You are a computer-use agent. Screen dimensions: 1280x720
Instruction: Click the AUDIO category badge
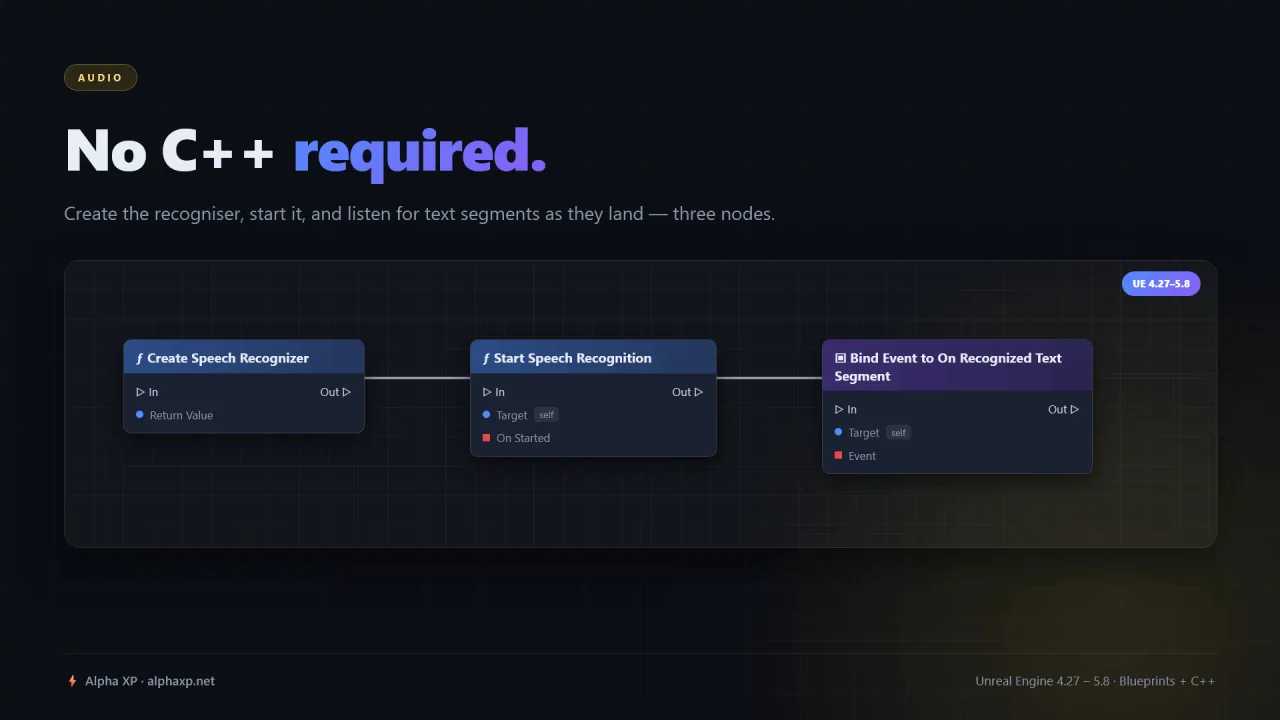pos(100,77)
